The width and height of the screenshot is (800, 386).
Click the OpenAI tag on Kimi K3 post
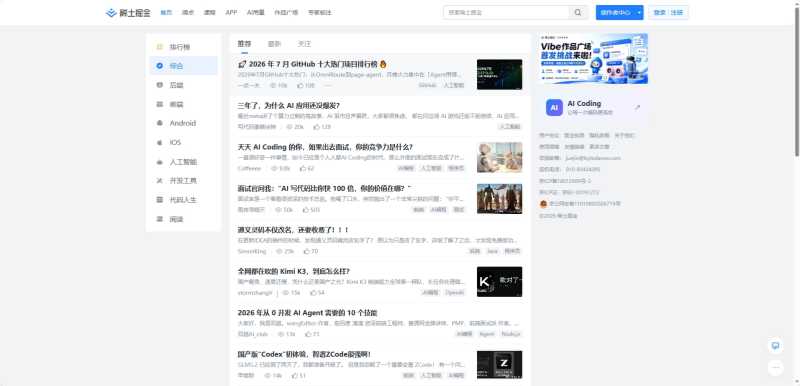point(454,293)
